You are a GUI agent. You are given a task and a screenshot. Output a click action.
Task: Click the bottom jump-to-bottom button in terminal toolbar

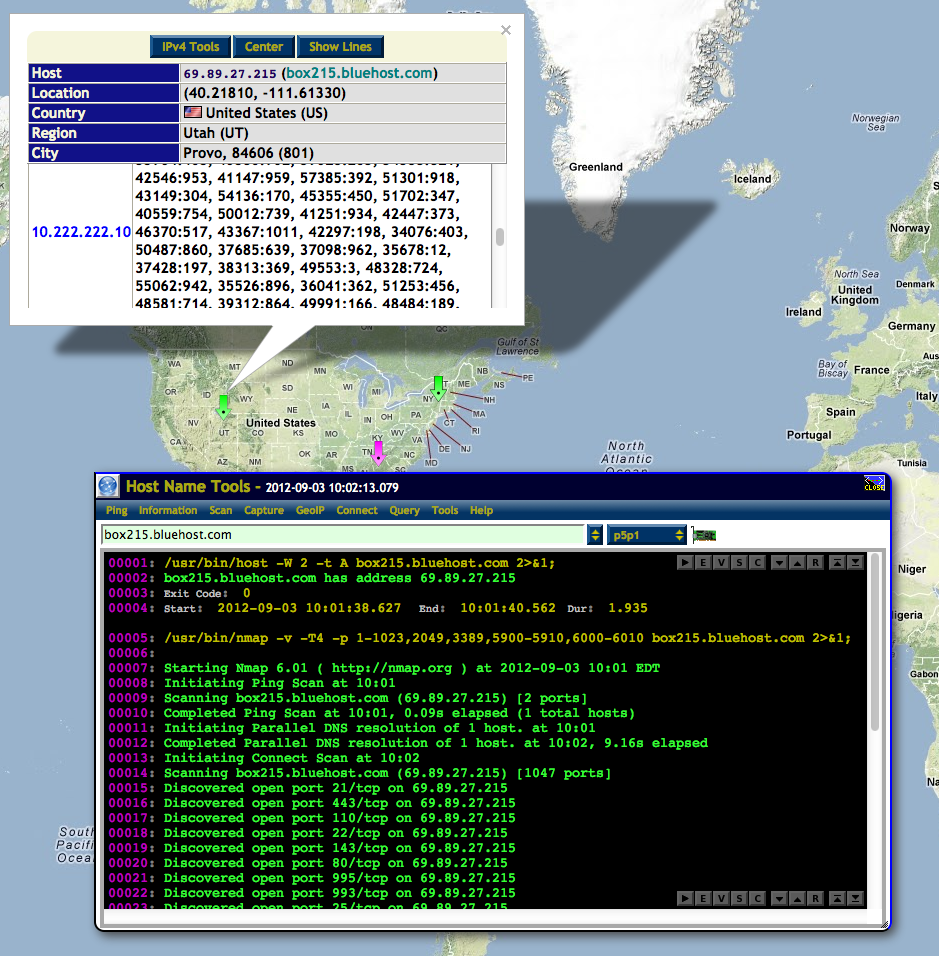click(x=855, y=898)
